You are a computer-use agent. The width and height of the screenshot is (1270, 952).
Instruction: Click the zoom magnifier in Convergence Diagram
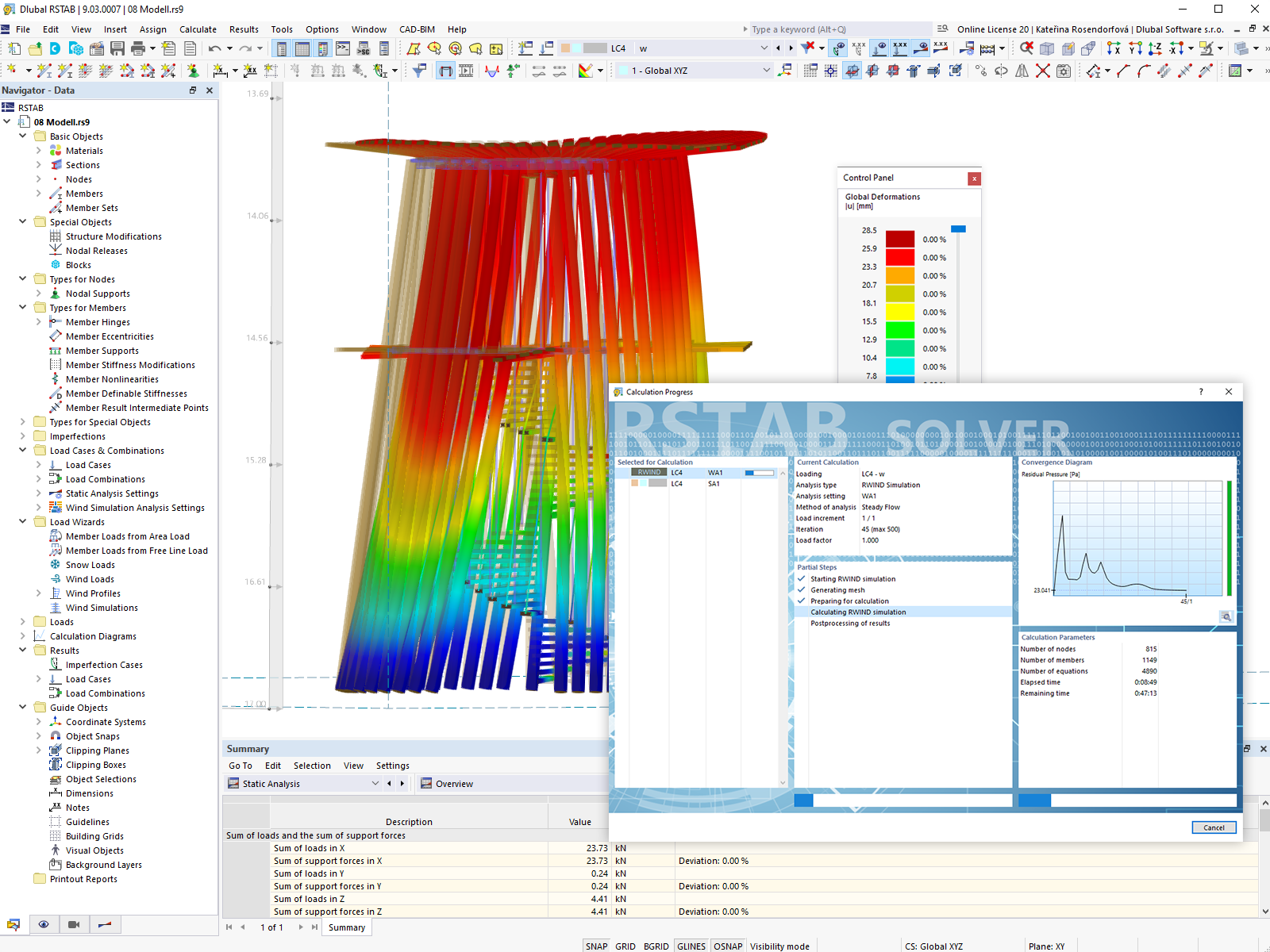(x=1226, y=616)
